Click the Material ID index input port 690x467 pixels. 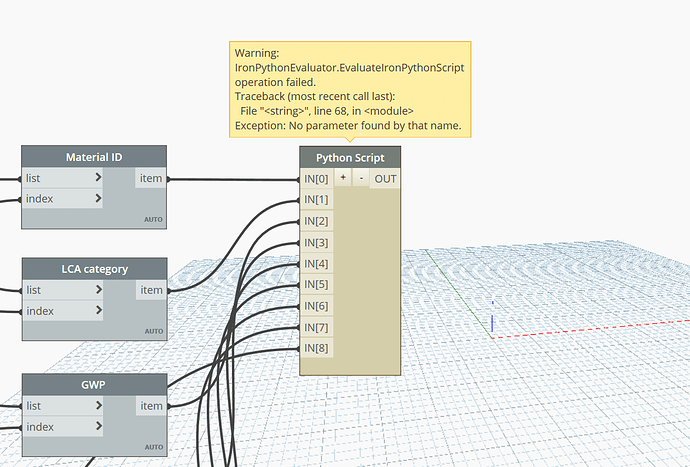pos(62,199)
